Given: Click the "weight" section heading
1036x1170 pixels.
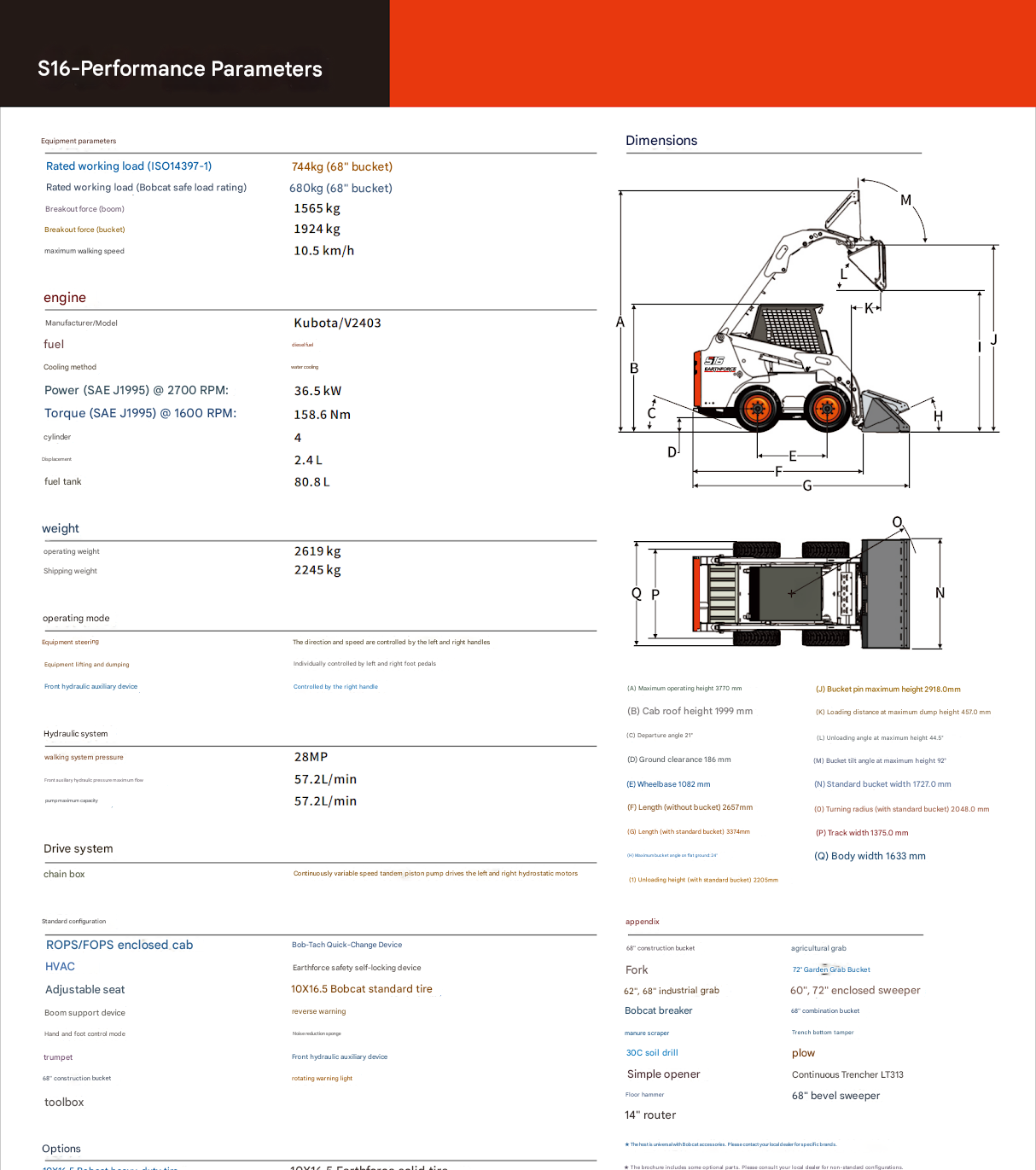Looking at the screenshot, I should click(61, 528).
